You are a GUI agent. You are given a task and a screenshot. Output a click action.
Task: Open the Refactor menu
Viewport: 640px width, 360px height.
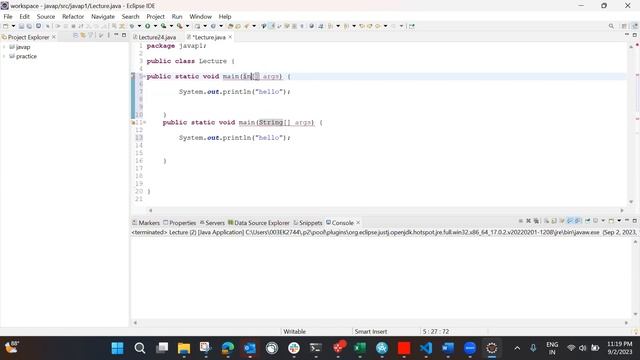click(73, 17)
